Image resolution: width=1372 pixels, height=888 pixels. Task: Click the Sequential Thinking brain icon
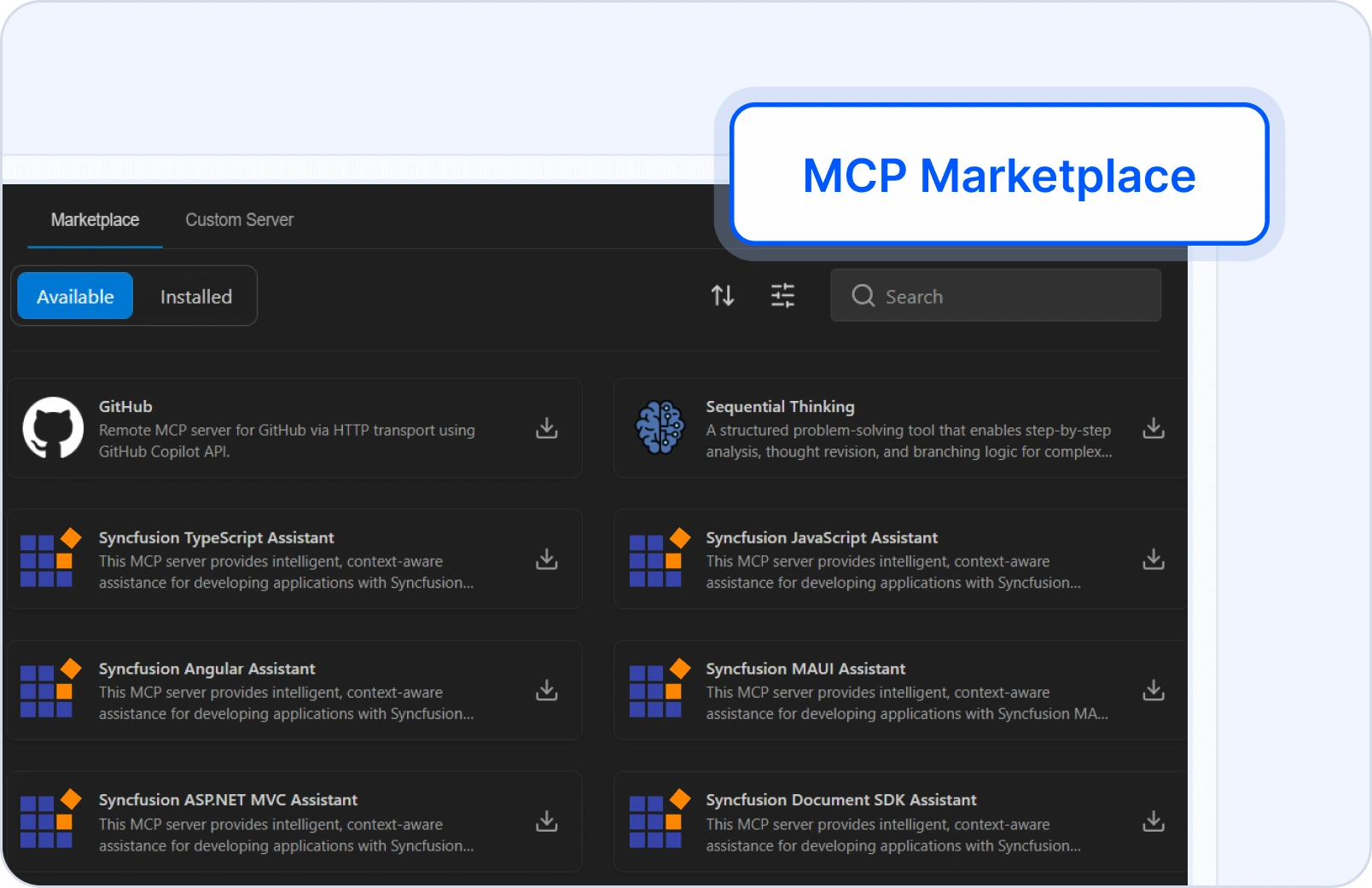pyautogui.click(x=660, y=428)
